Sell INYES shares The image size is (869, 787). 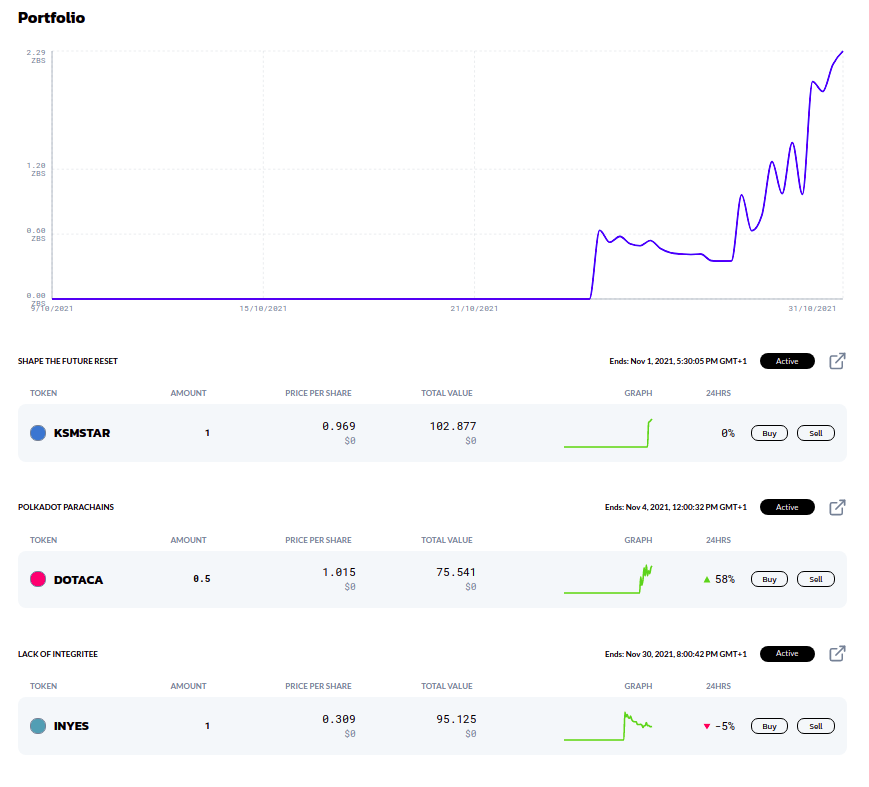(x=816, y=726)
